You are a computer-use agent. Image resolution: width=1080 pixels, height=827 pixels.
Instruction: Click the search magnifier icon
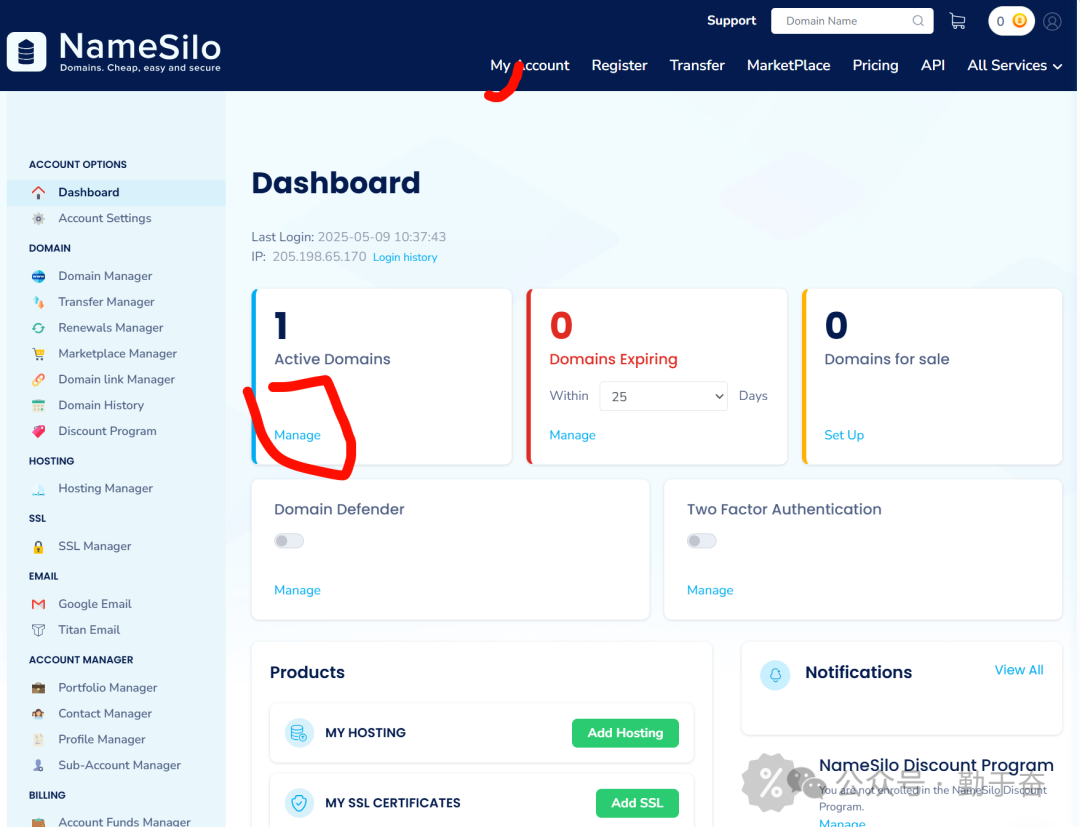[x=918, y=21]
